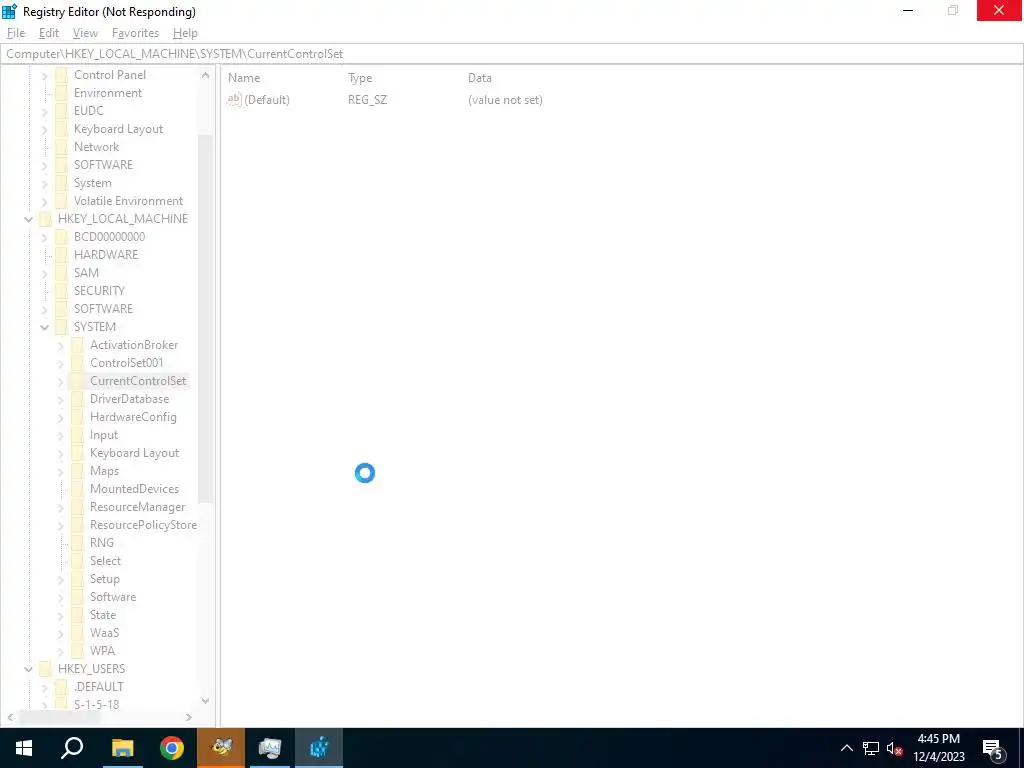Click the SECURITY folder icon
The width and height of the screenshot is (1024, 768).
61,291
